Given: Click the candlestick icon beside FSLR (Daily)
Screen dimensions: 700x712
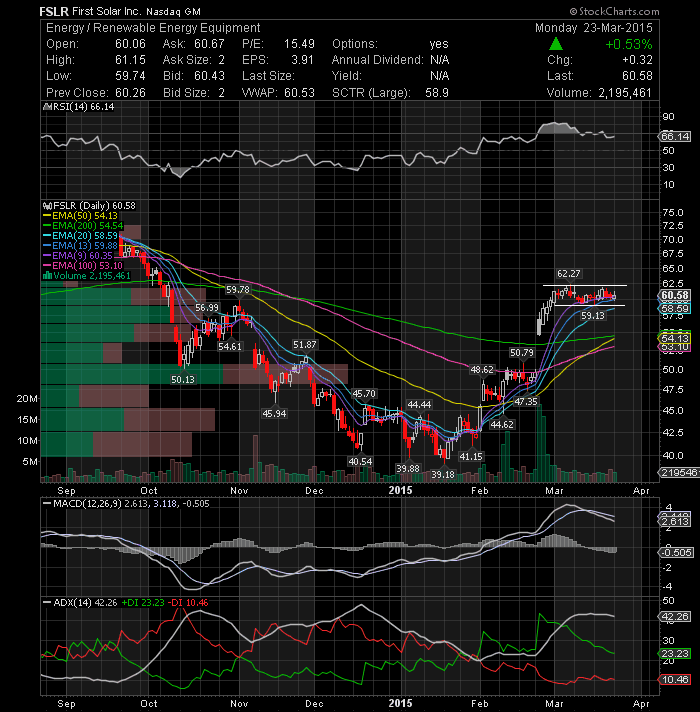Looking at the screenshot, I should click(x=47, y=206).
